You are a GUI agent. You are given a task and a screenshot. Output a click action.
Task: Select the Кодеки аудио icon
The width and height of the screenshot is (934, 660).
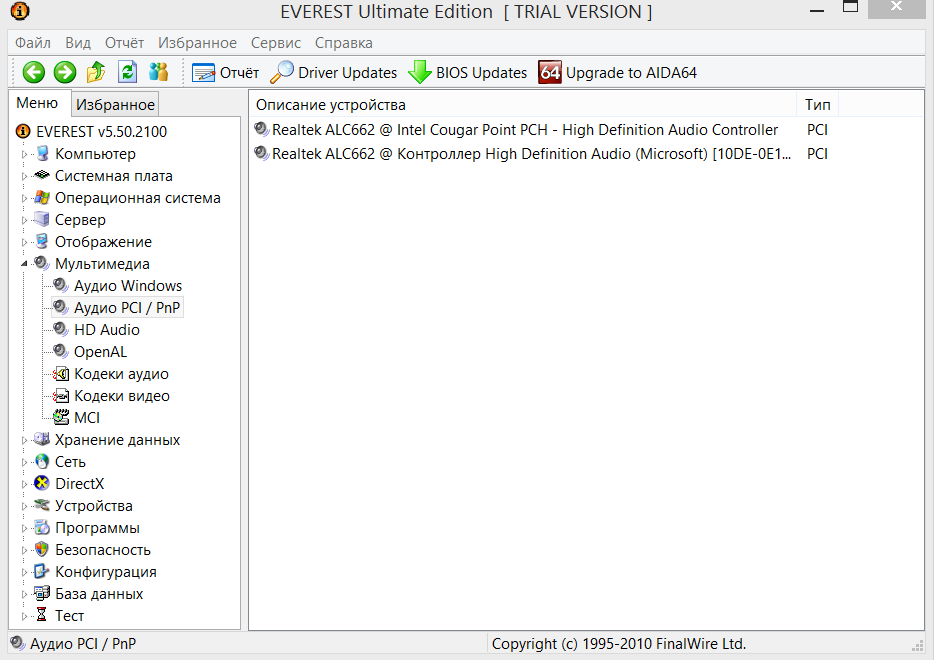tap(61, 373)
